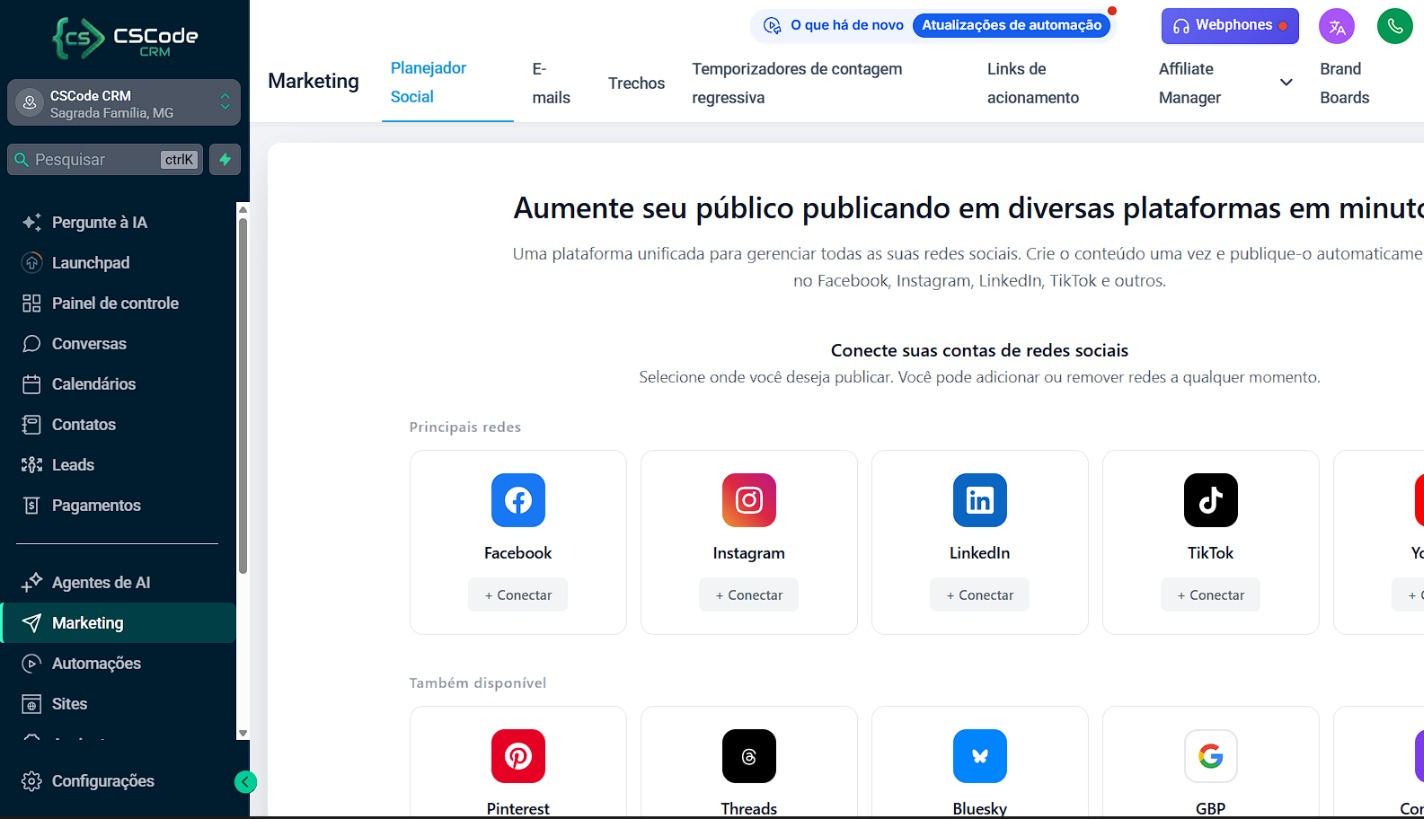The image size is (1424, 819).
Task: Click the Threads logo icon
Action: 749,756
